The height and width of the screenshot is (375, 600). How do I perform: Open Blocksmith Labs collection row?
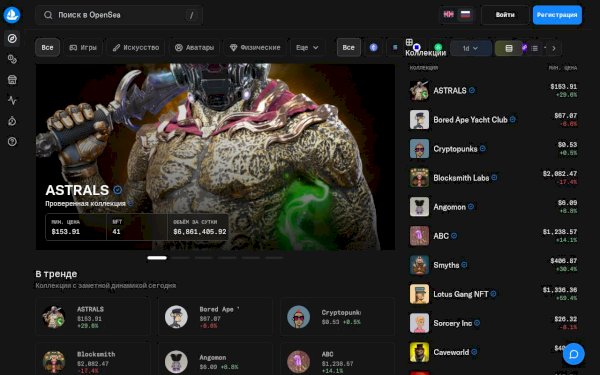click(x=493, y=178)
